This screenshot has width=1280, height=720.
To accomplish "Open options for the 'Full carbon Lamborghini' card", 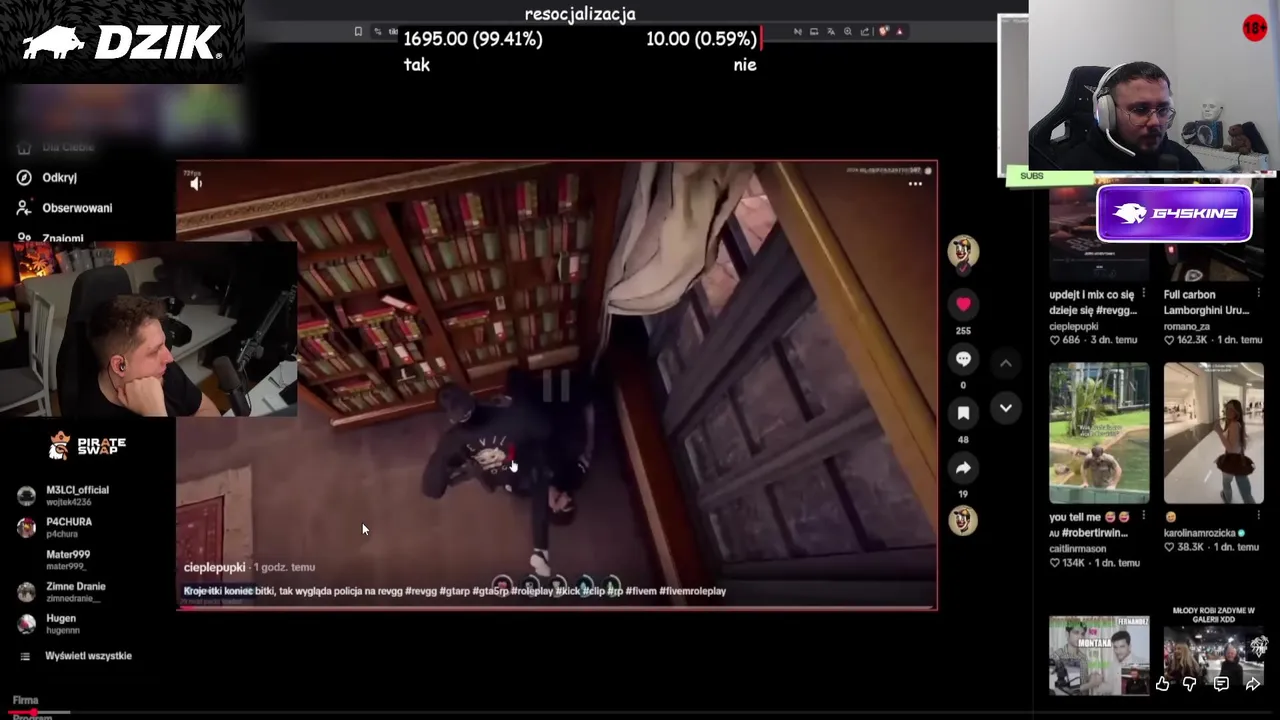I will 1258,295.
